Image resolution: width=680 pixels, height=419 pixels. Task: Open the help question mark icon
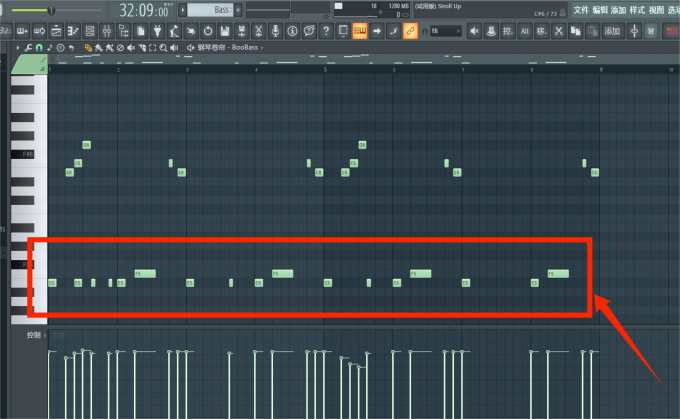click(x=326, y=30)
